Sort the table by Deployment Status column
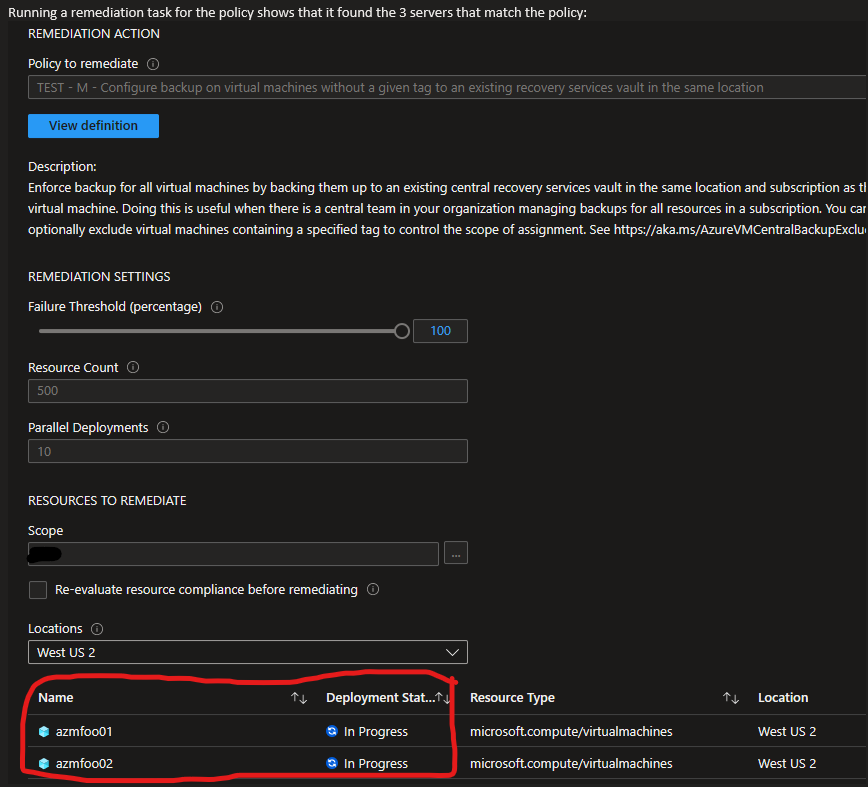The image size is (868, 787). (x=443, y=698)
